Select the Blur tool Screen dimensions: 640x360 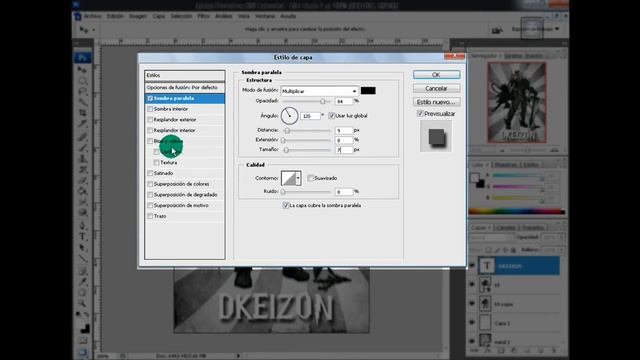(82, 201)
